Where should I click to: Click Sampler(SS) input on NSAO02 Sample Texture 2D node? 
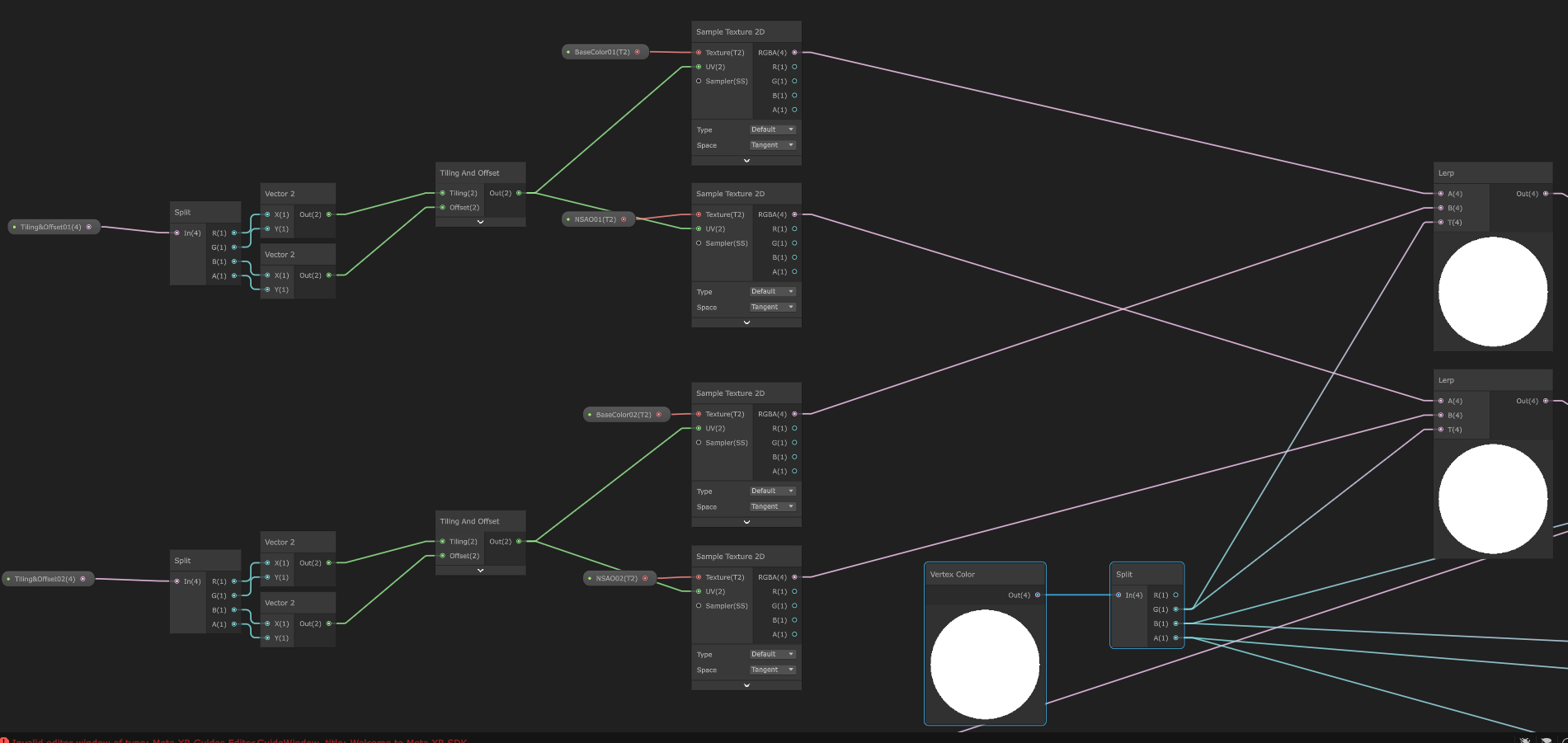coord(699,606)
